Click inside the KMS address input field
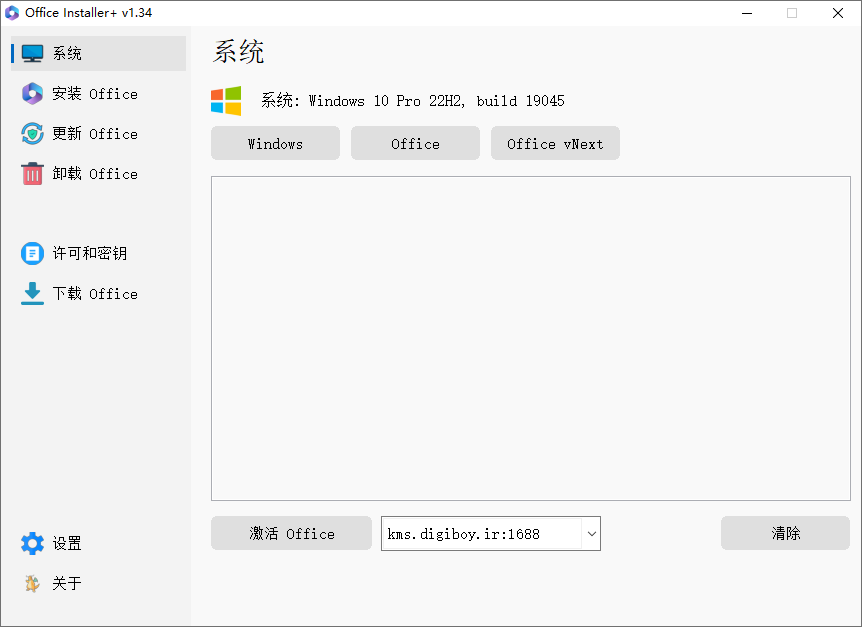The width and height of the screenshot is (862, 627). pos(470,533)
